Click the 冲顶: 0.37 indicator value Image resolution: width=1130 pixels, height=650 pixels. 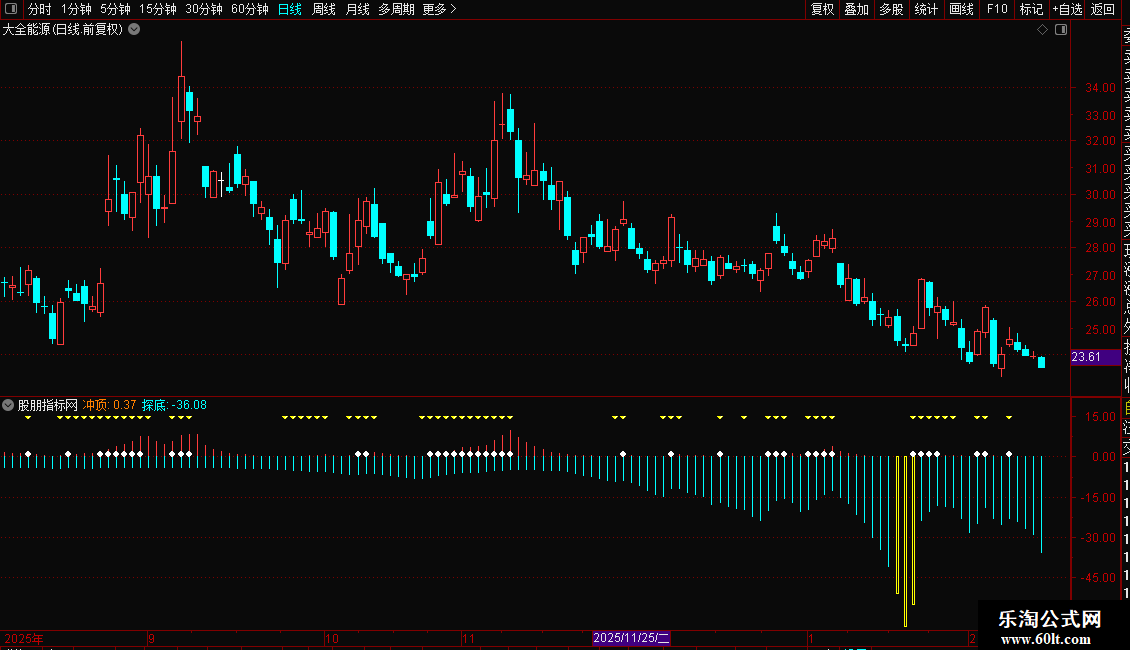point(110,405)
